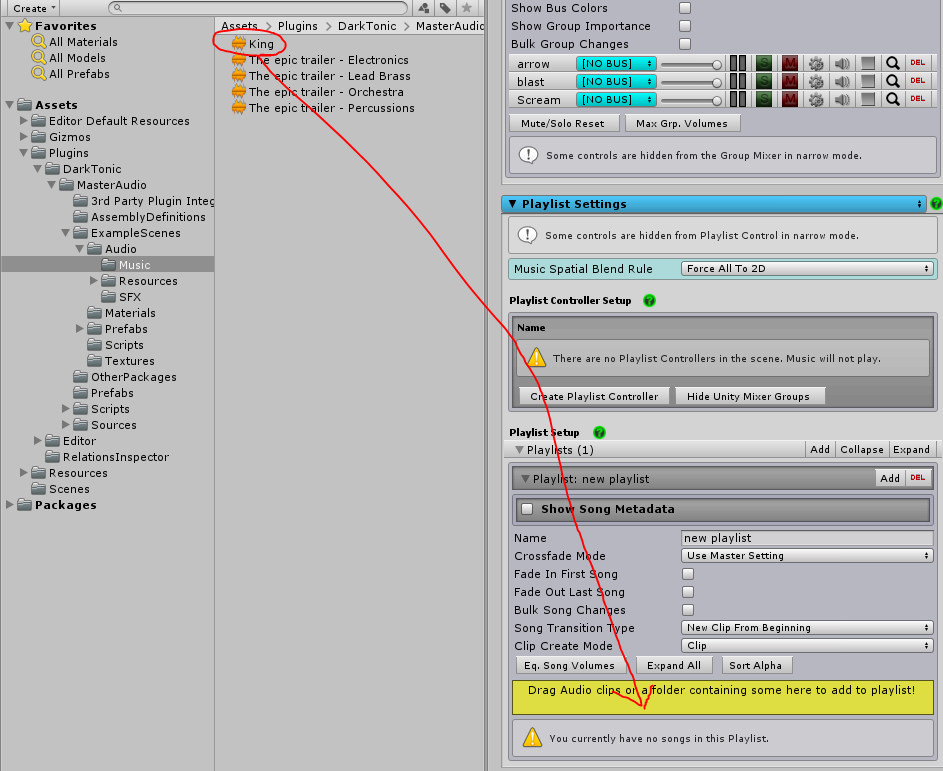This screenshot has height=771, width=943.
Task: Delete the Scream group with DEL
Action: point(918,99)
